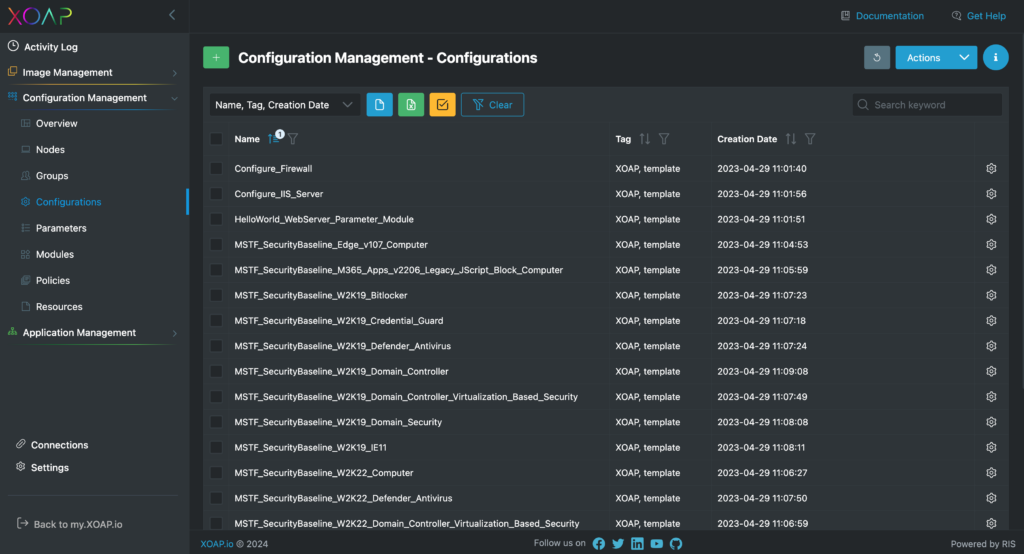Viewport: 1024px width, 554px height.
Task: Click the Actions button
Action: [923, 57]
